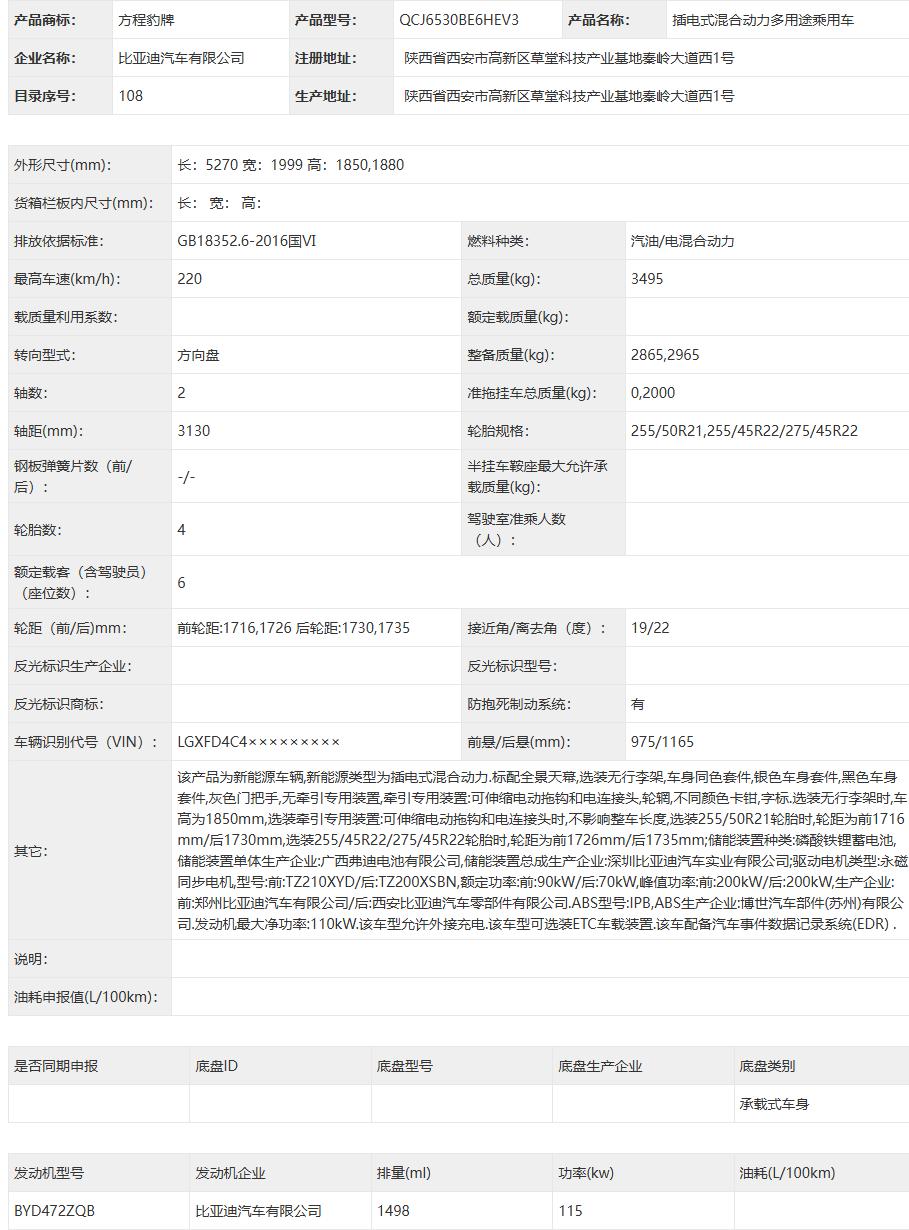Image resolution: width=909 pixels, height=1230 pixels.
Task: Click the 生产地址 address value
Action: tap(569, 96)
